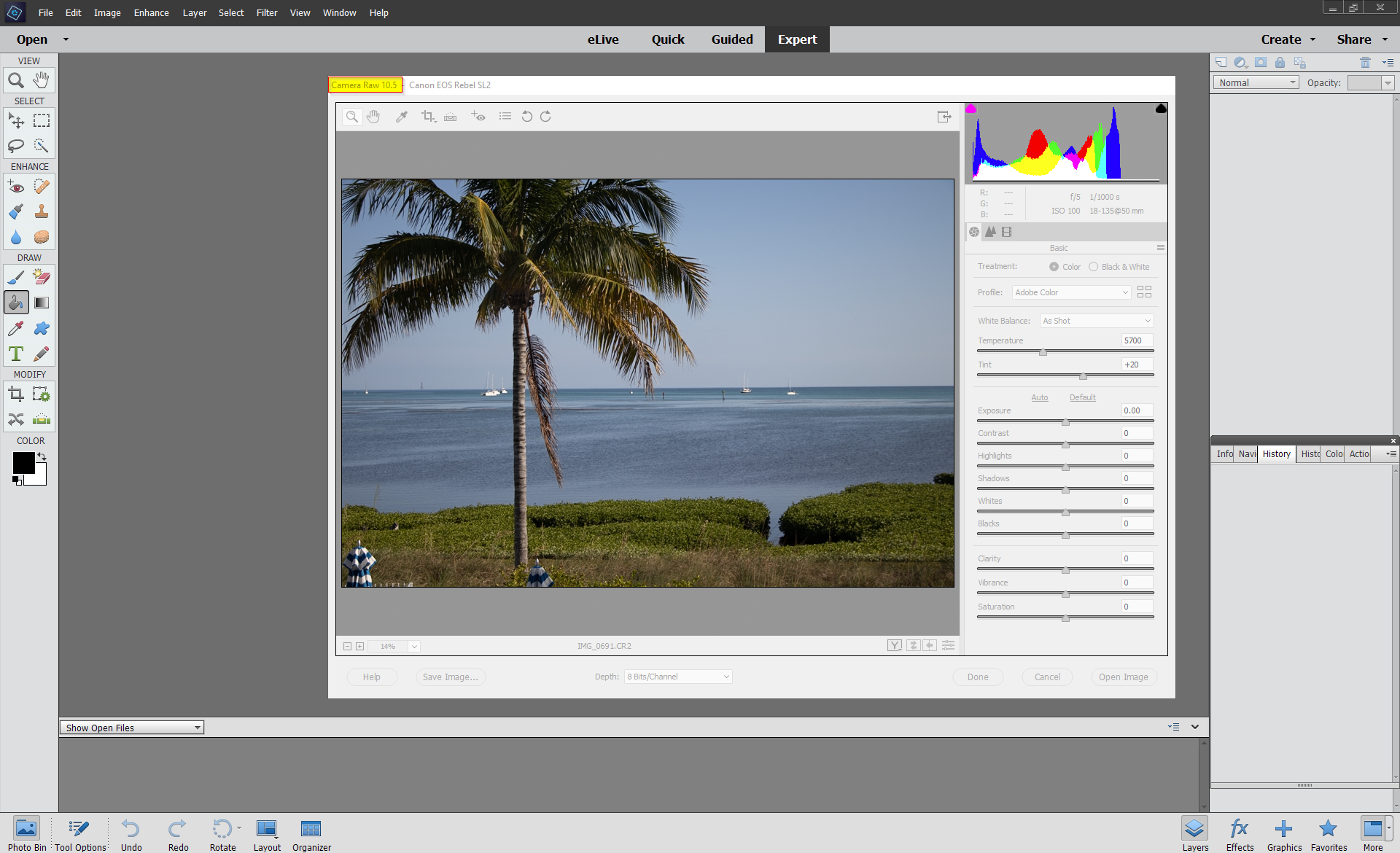Open the Enhance menu

(x=151, y=12)
